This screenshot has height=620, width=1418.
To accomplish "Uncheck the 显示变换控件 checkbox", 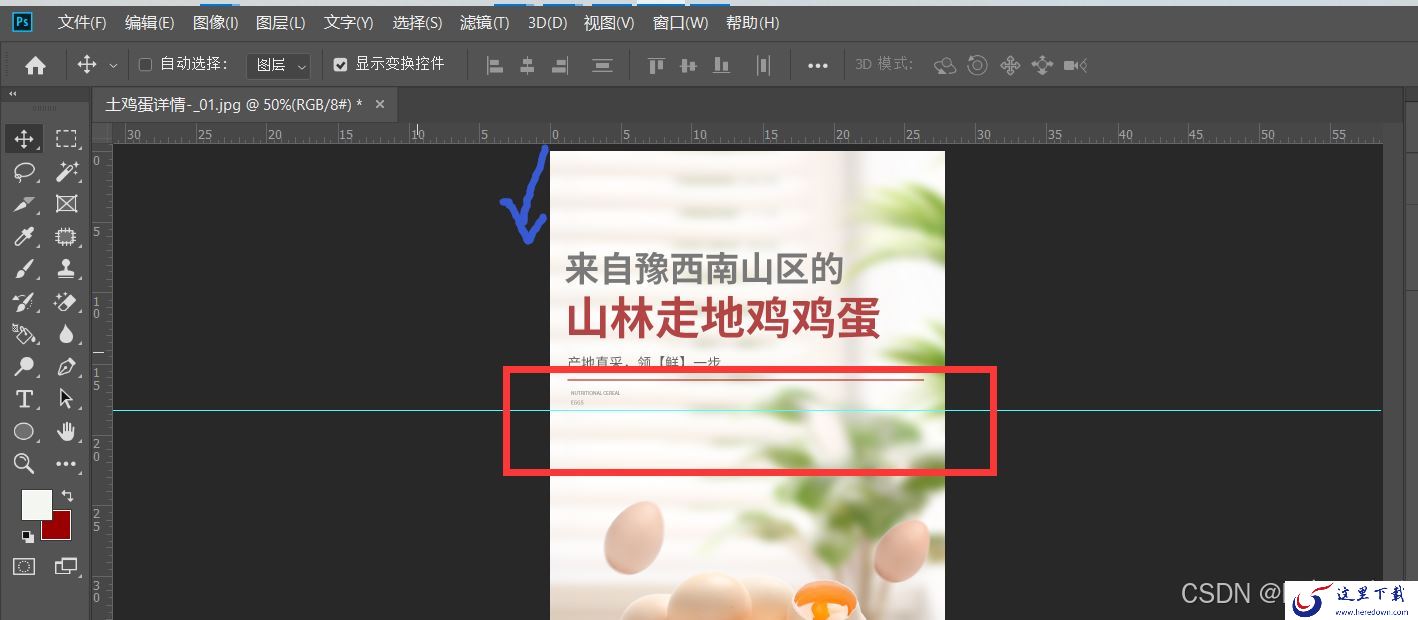I will click(x=341, y=64).
